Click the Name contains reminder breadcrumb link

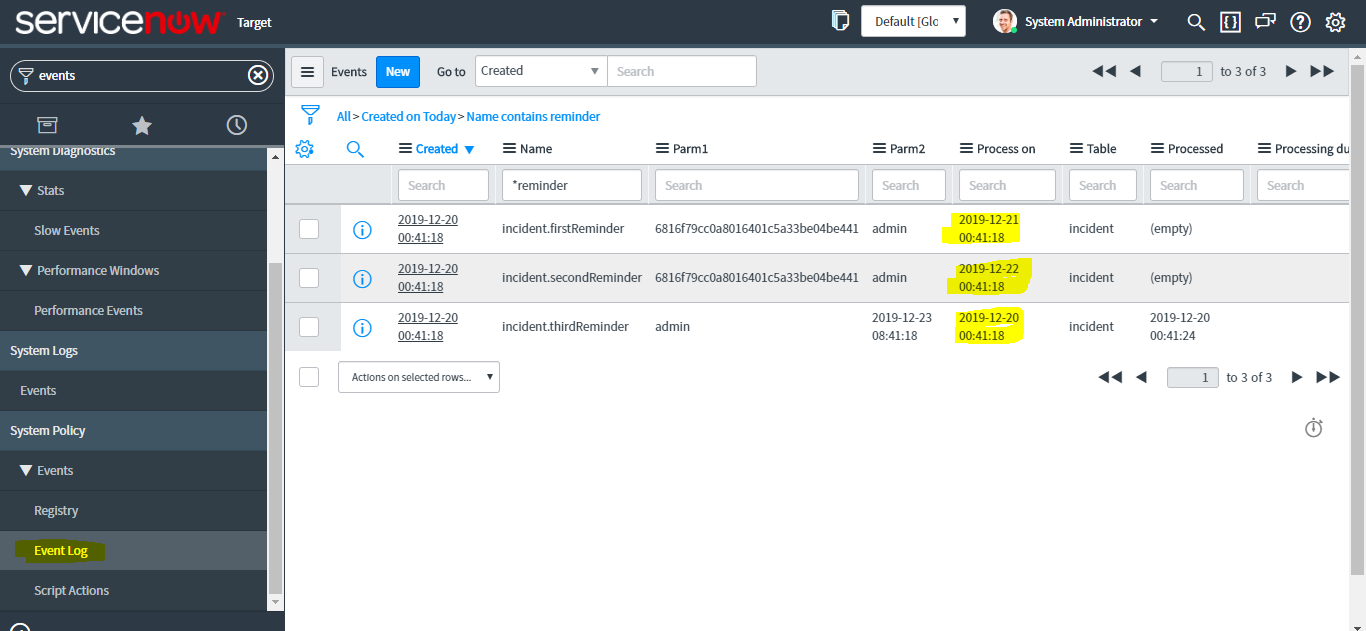pos(532,116)
